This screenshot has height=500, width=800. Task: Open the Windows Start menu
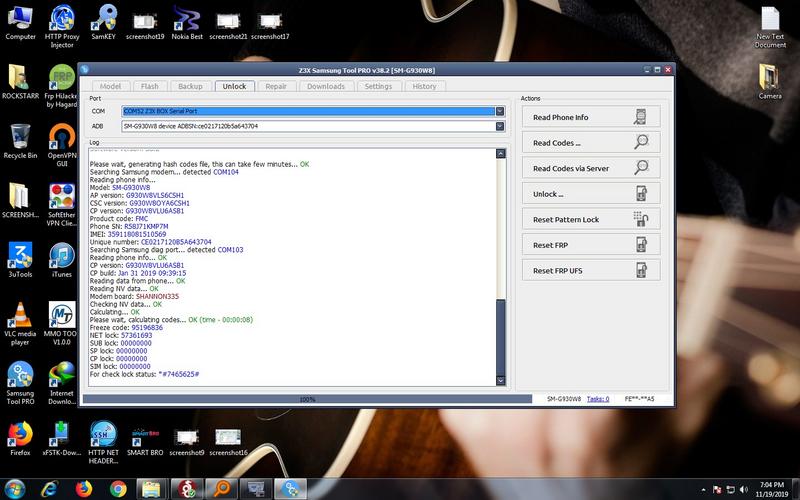click(15, 489)
